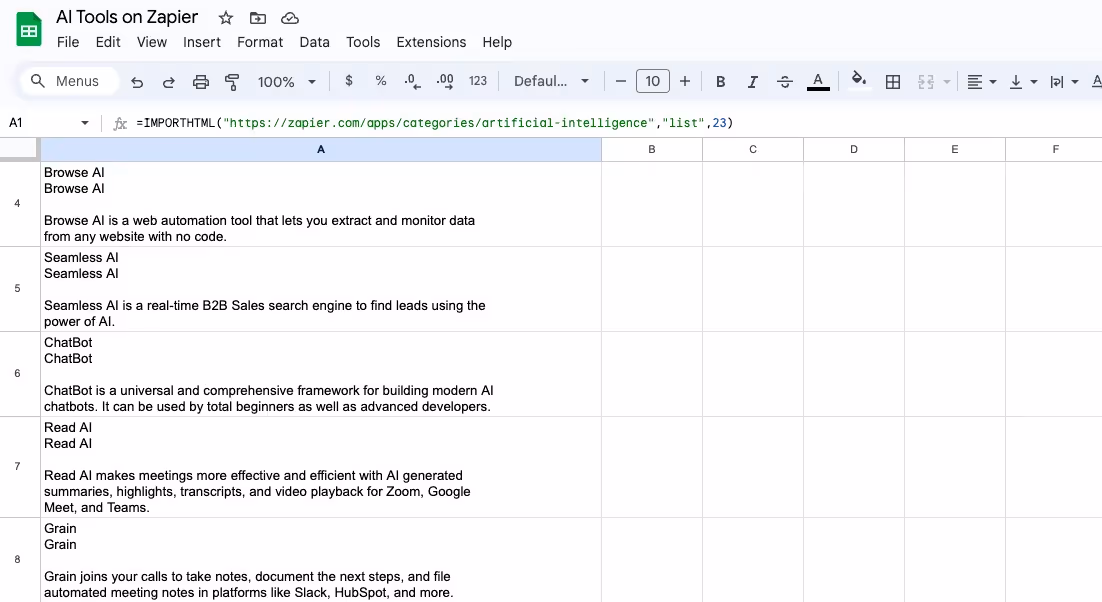Click the Browse AI description cell
The width and height of the screenshot is (1102, 602).
pos(320,204)
